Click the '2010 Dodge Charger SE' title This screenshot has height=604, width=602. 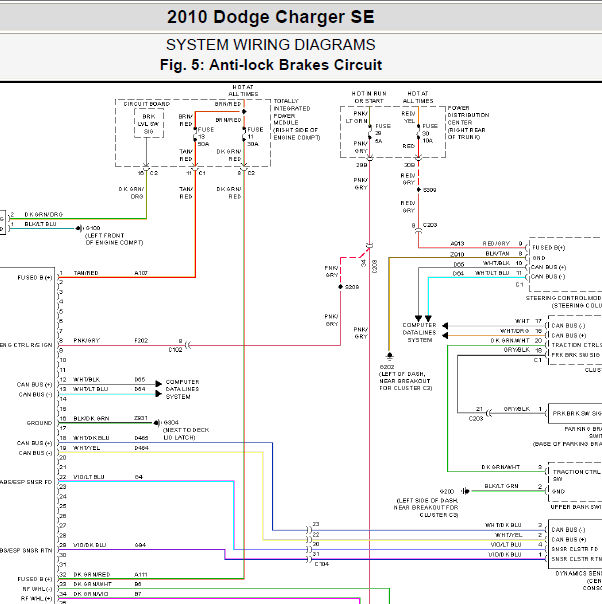click(x=270, y=17)
